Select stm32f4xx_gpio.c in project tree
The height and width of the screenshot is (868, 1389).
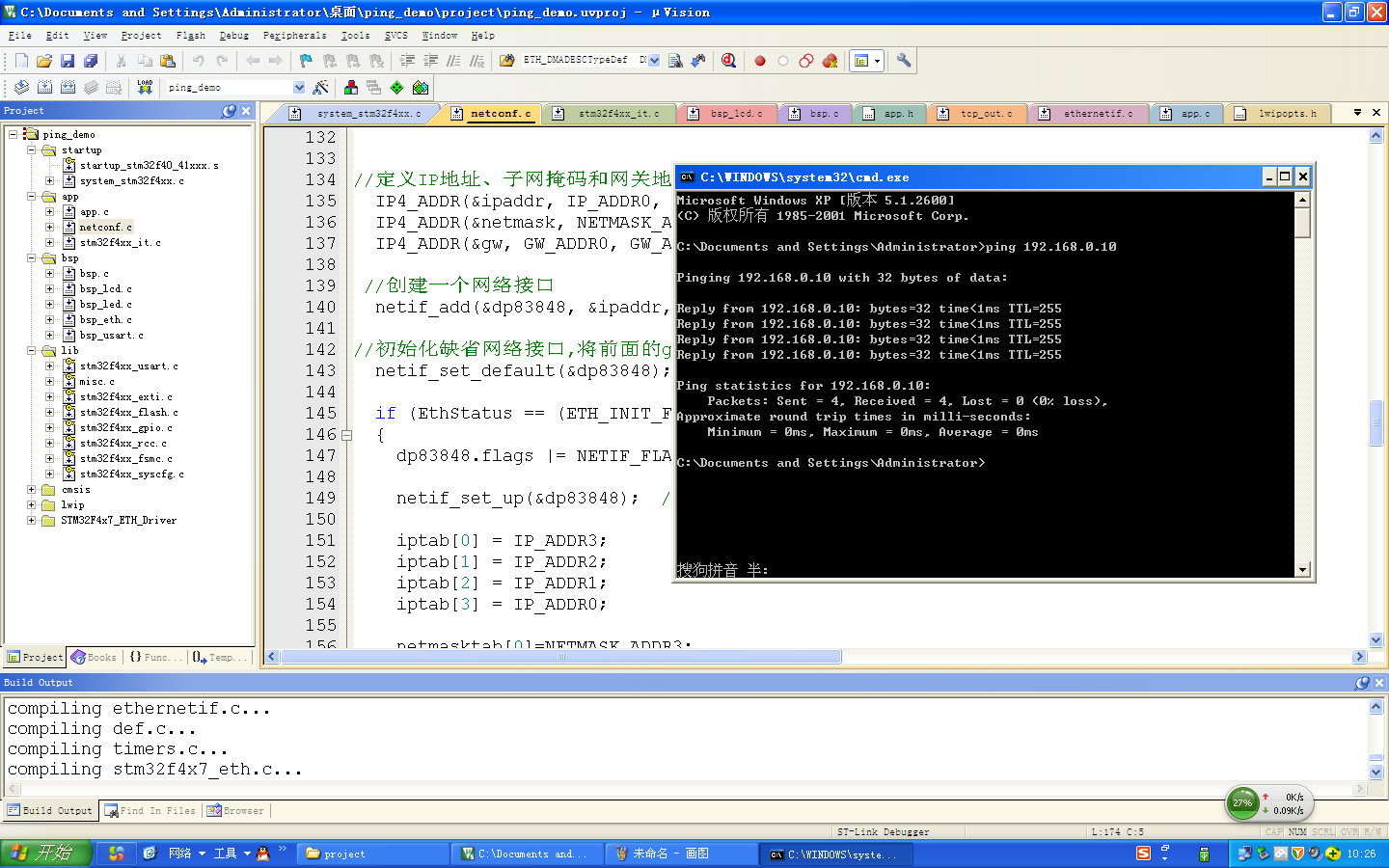(x=125, y=428)
